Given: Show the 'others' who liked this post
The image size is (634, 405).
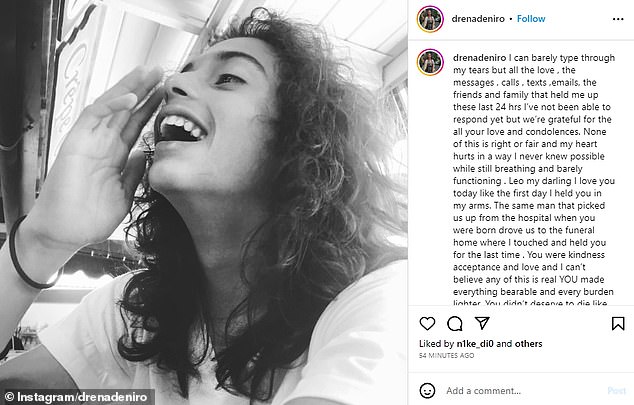Looking at the screenshot, I should [527, 346].
